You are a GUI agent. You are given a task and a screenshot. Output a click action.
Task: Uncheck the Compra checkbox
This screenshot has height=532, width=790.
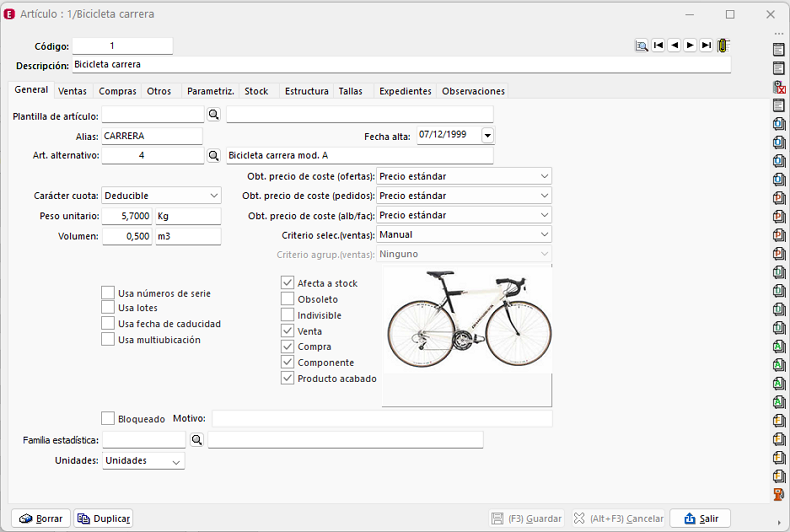(x=287, y=347)
